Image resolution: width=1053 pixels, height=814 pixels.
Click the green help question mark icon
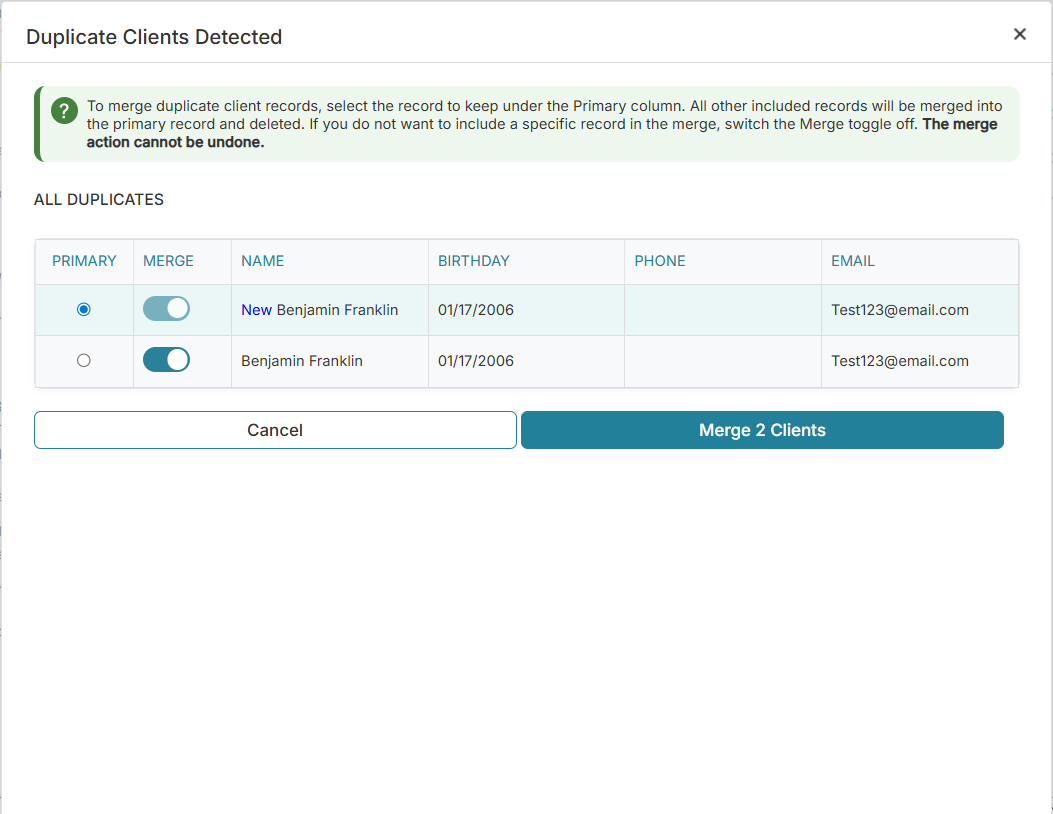pos(63,111)
